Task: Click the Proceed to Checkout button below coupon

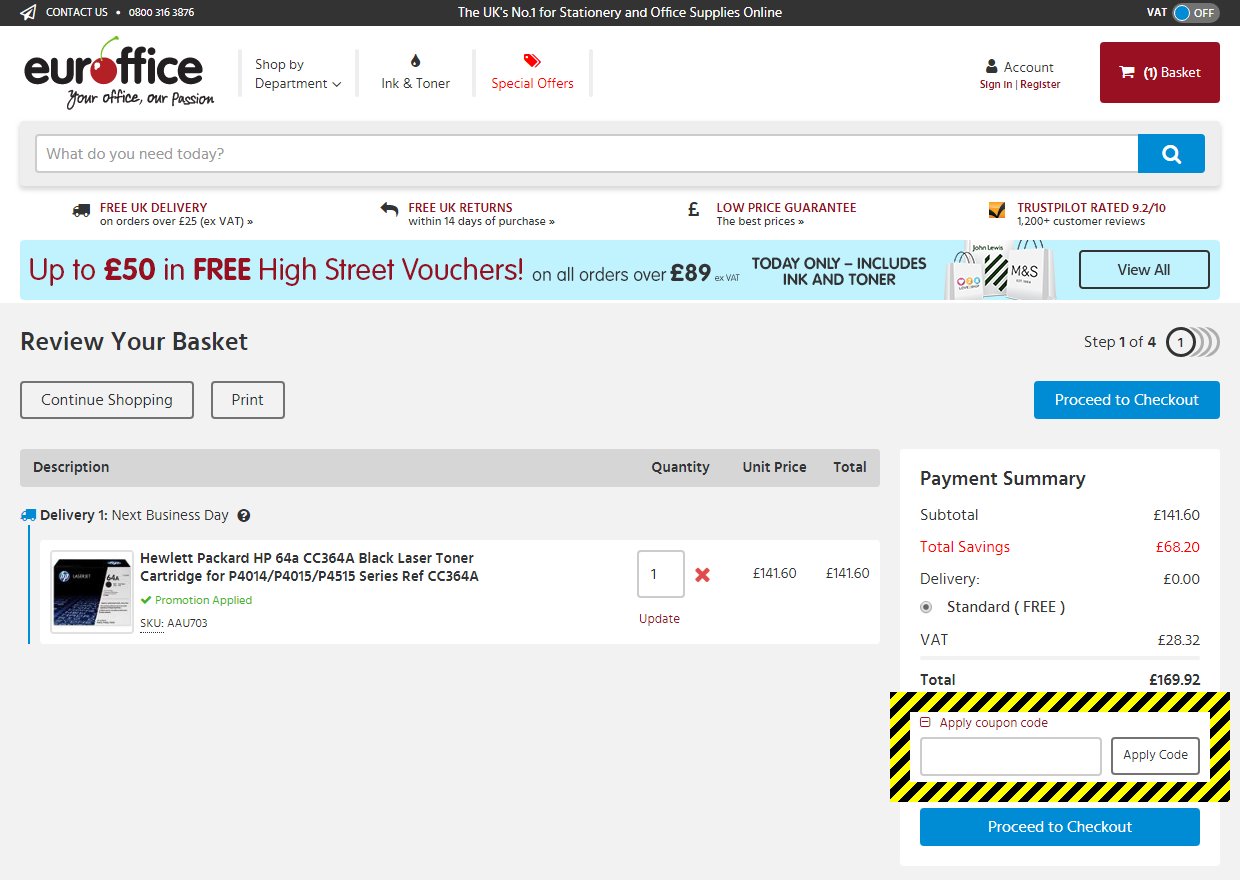Action: (1060, 827)
